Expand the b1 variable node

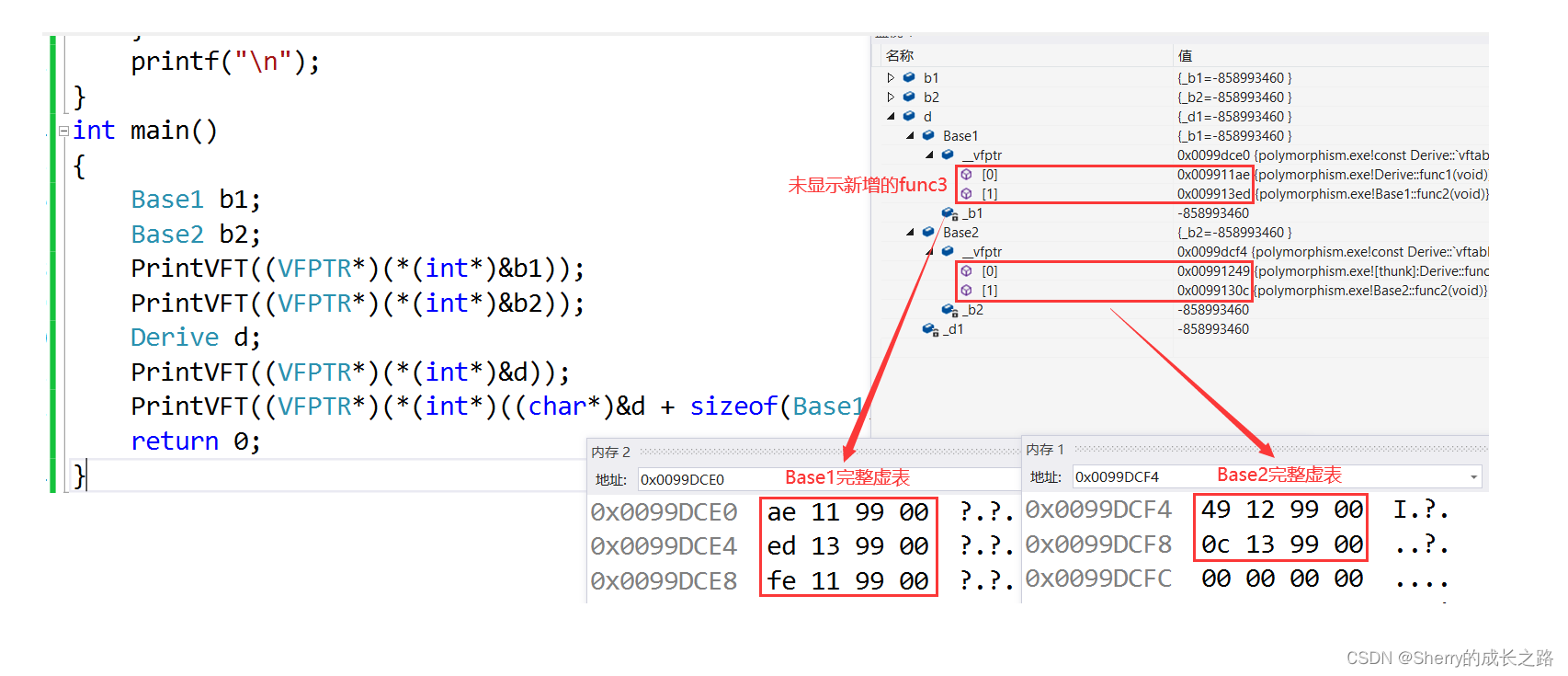pos(891,77)
